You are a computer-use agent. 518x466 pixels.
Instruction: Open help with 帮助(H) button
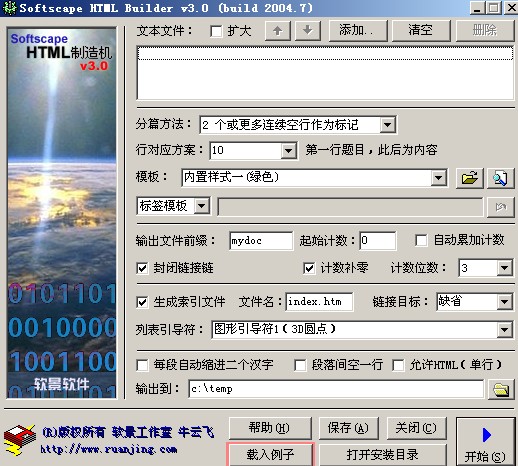click(x=270, y=428)
